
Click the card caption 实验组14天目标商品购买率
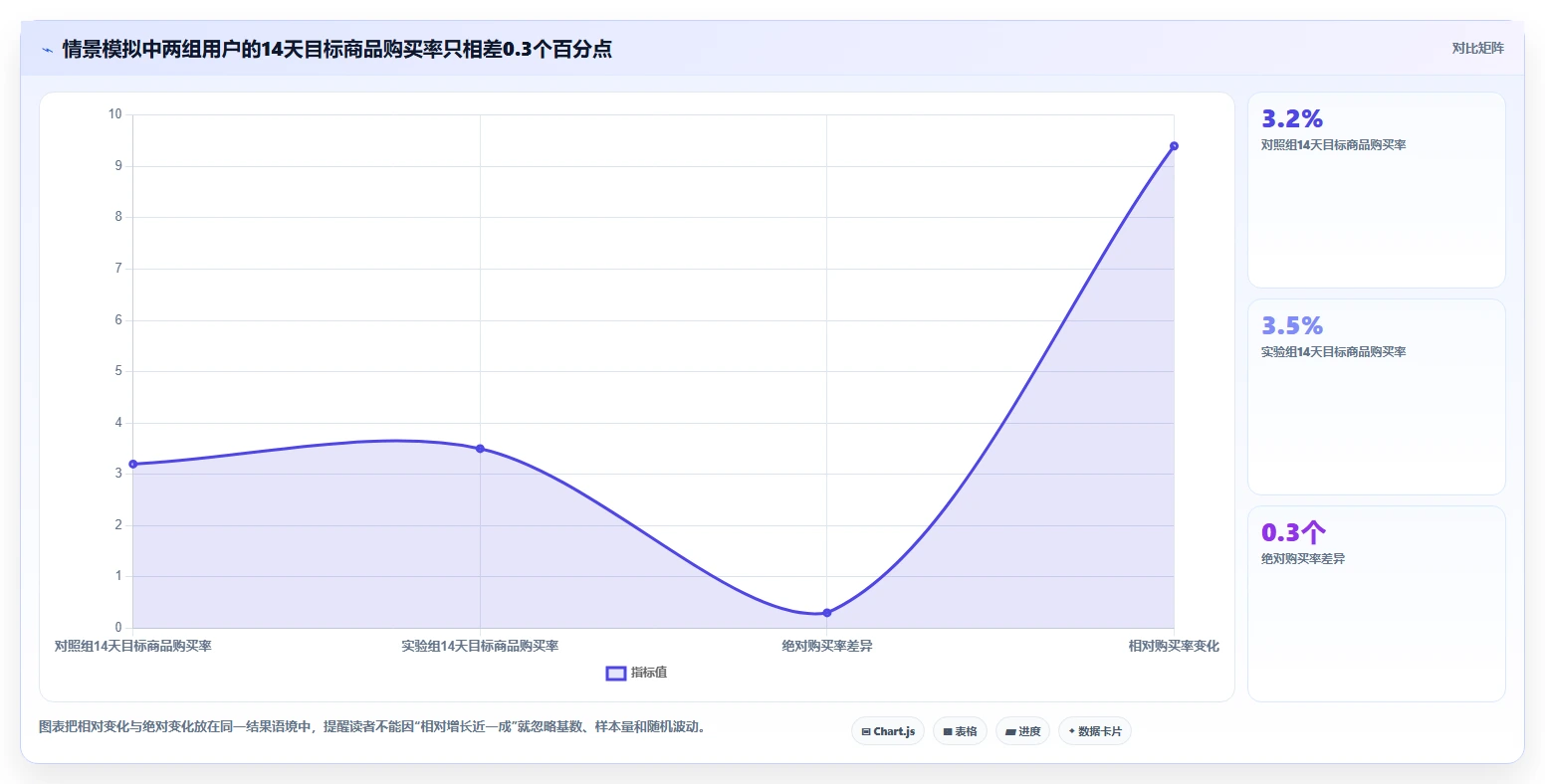(1333, 352)
